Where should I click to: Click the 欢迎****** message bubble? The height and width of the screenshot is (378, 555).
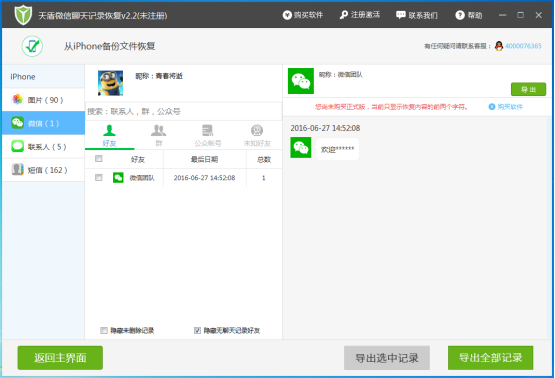337,149
